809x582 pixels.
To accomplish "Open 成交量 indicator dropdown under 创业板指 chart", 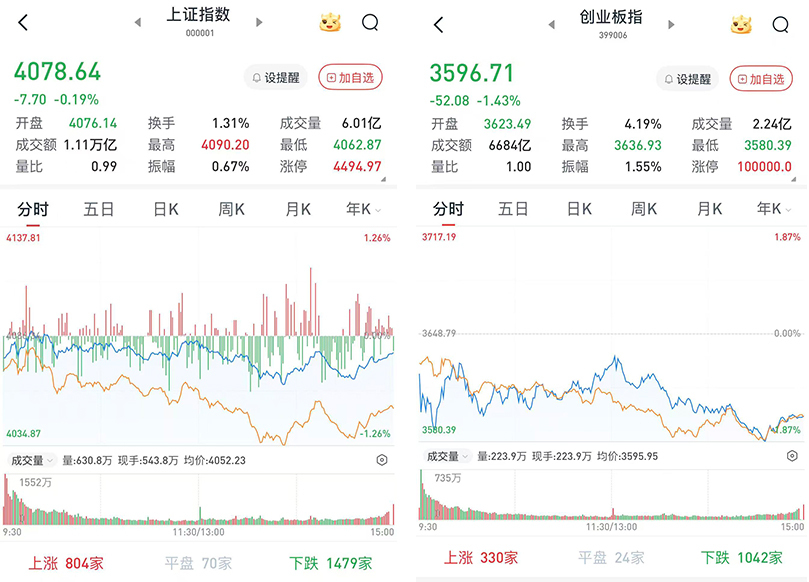I will (447, 456).
